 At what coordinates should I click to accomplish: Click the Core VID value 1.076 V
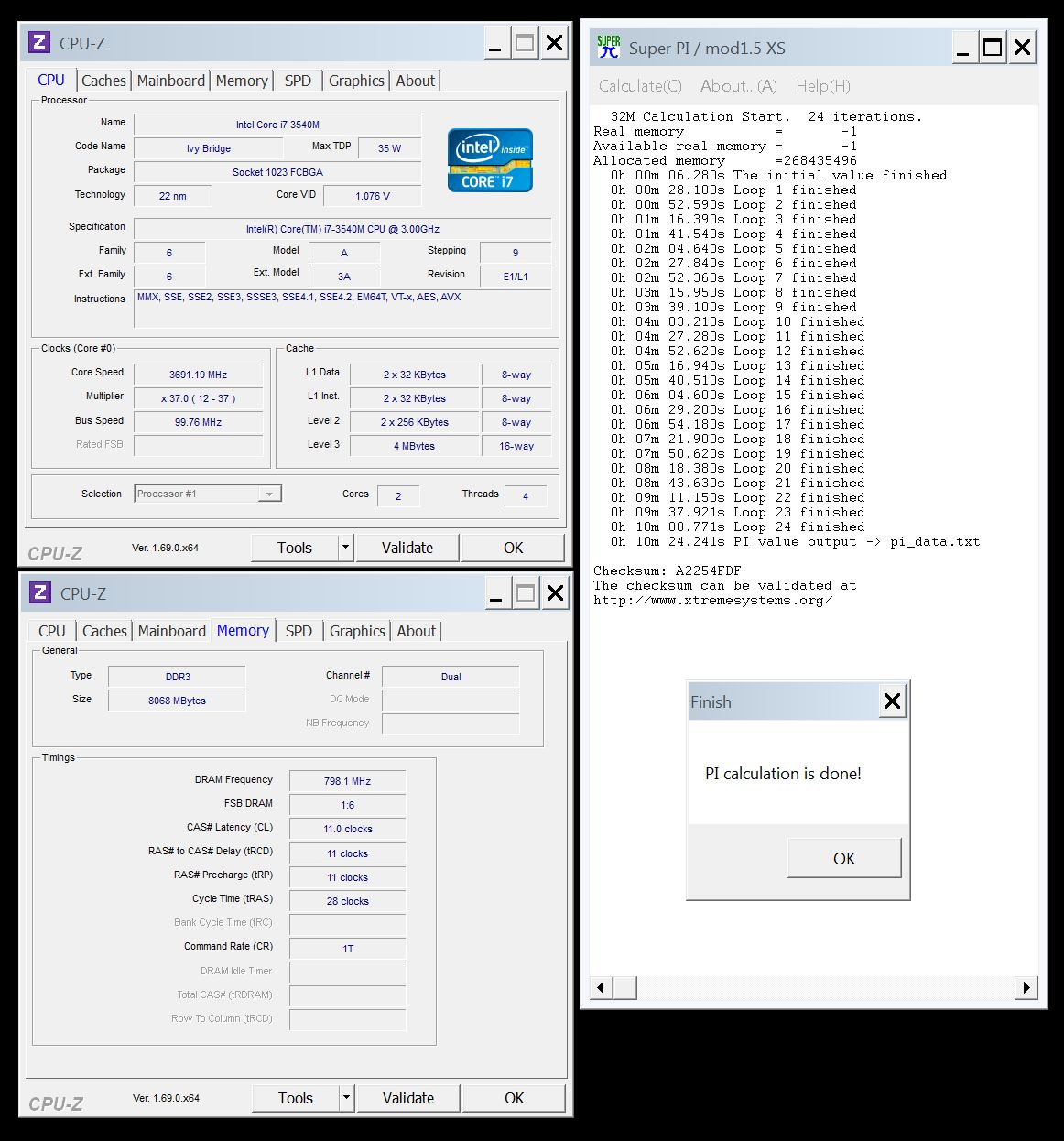[373, 196]
